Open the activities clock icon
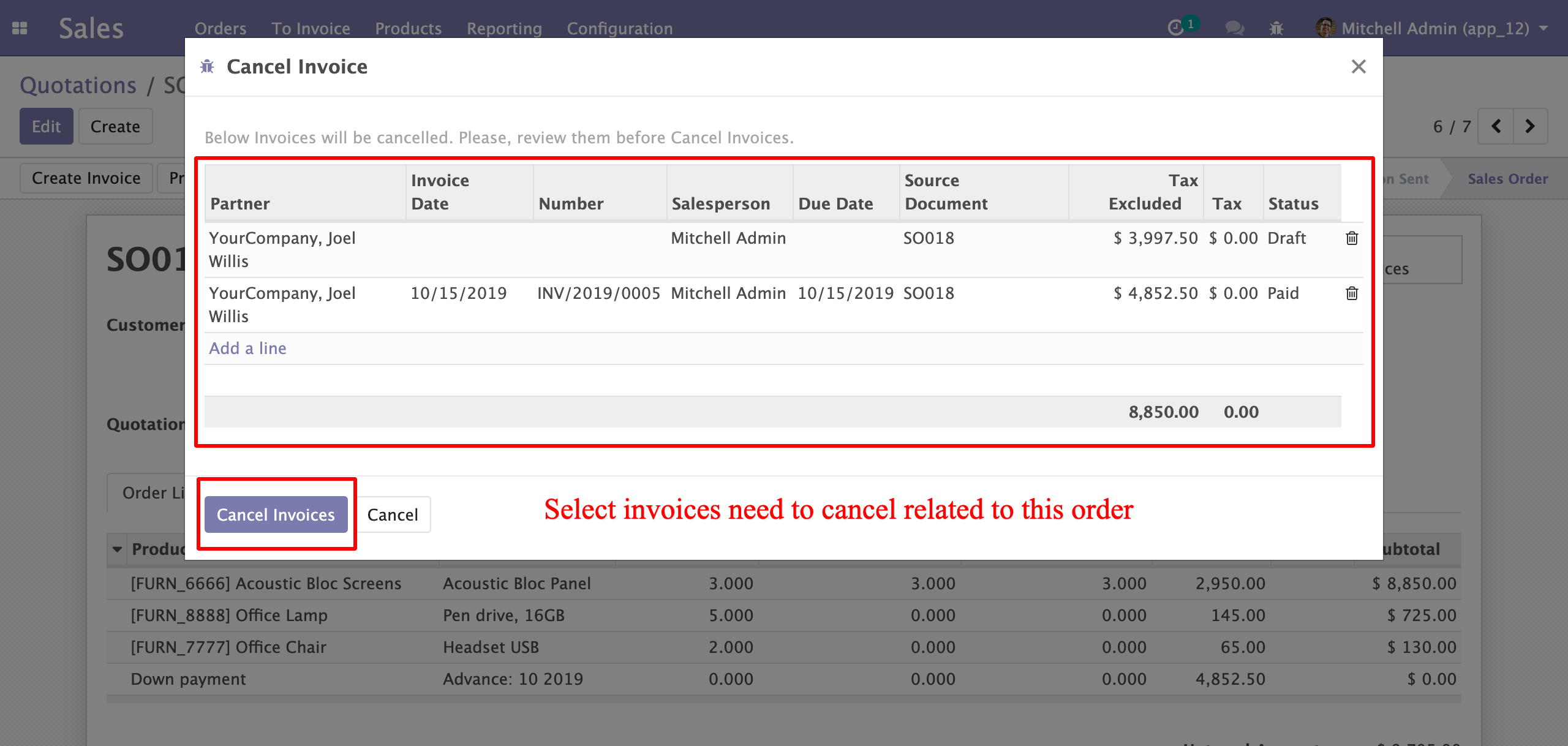1568x746 pixels. 1175,28
